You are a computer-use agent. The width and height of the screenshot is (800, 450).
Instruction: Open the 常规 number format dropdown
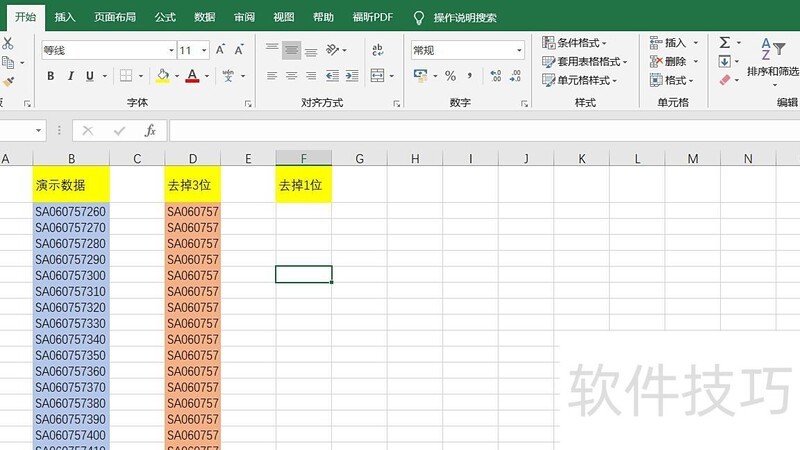[519, 50]
